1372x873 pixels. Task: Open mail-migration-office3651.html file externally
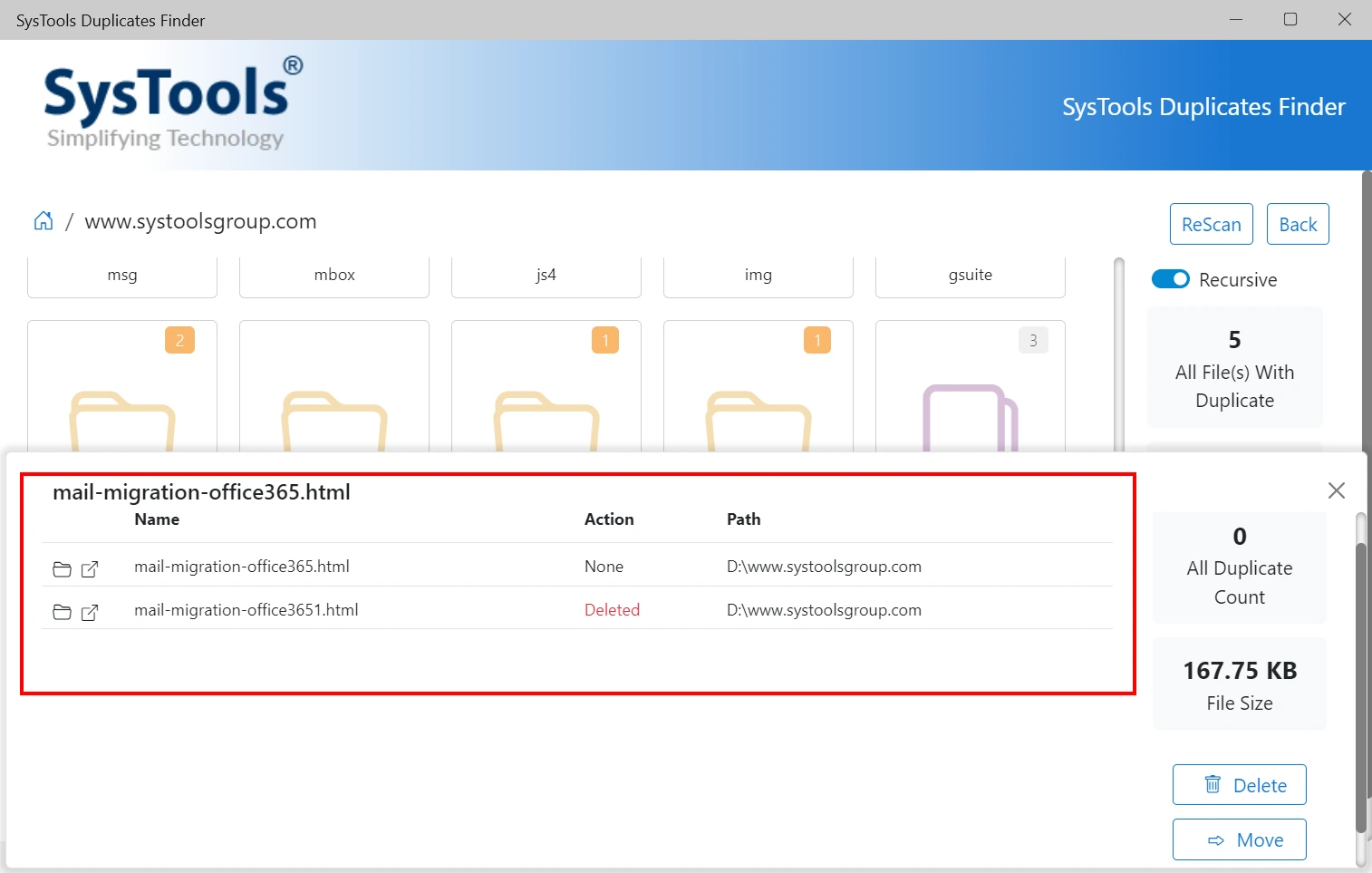pos(90,613)
